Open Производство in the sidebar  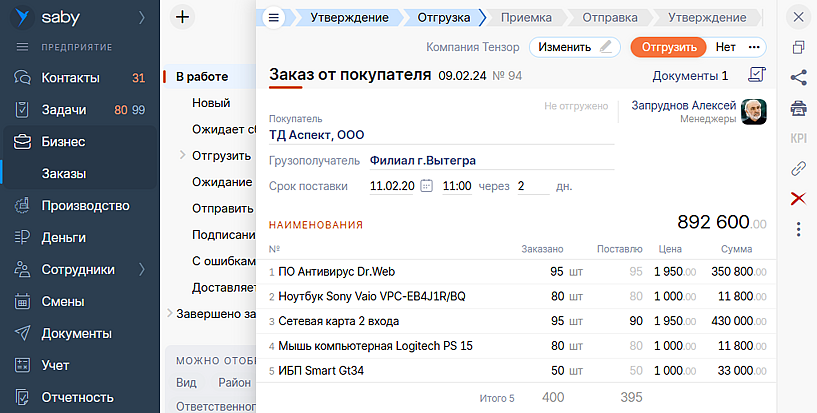85,205
